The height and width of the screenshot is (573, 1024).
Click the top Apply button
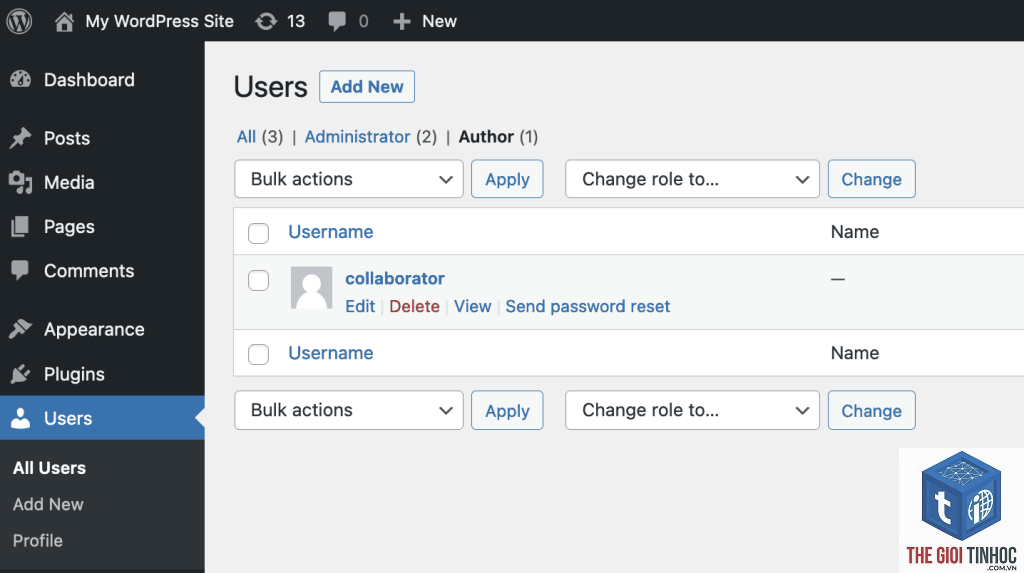[507, 179]
